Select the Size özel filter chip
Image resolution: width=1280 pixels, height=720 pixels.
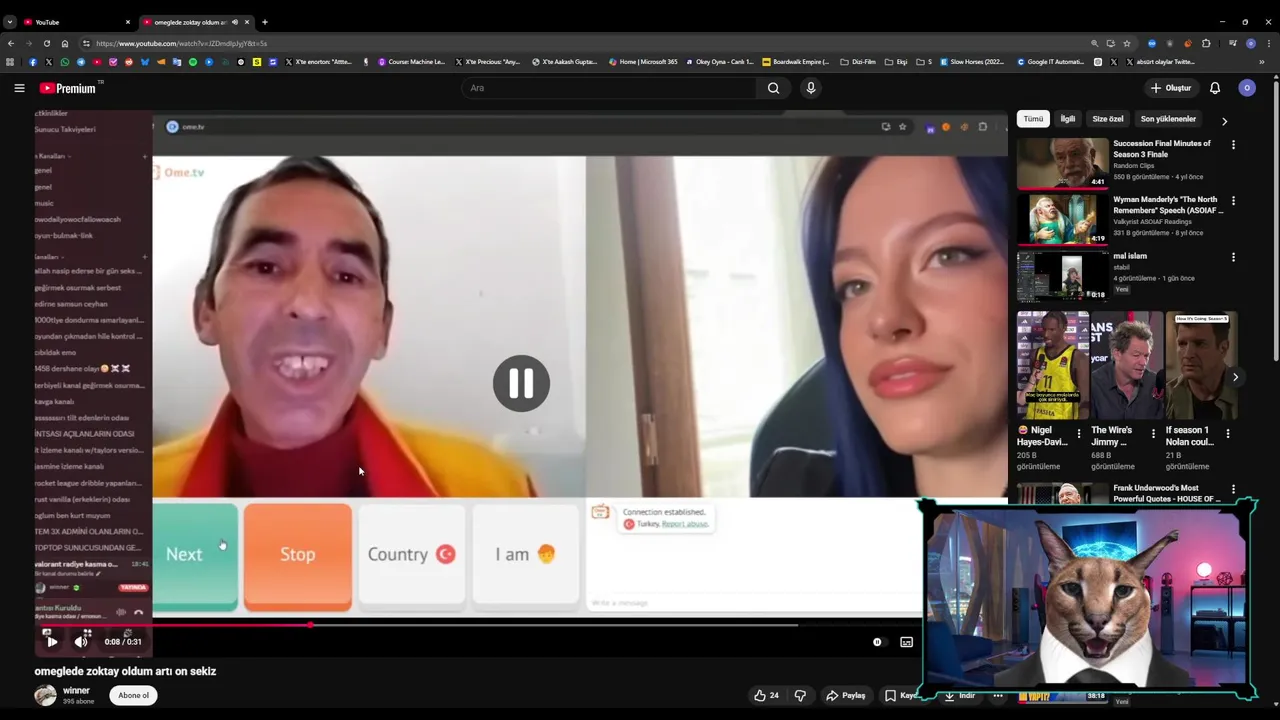pyautogui.click(x=1108, y=119)
